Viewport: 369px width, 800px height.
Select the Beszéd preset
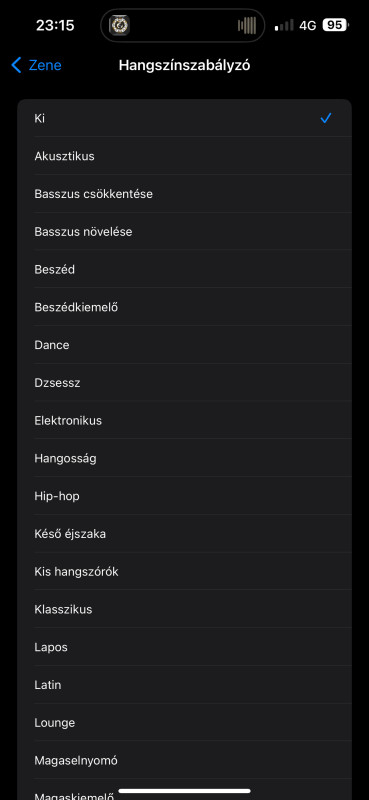(184, 269)
